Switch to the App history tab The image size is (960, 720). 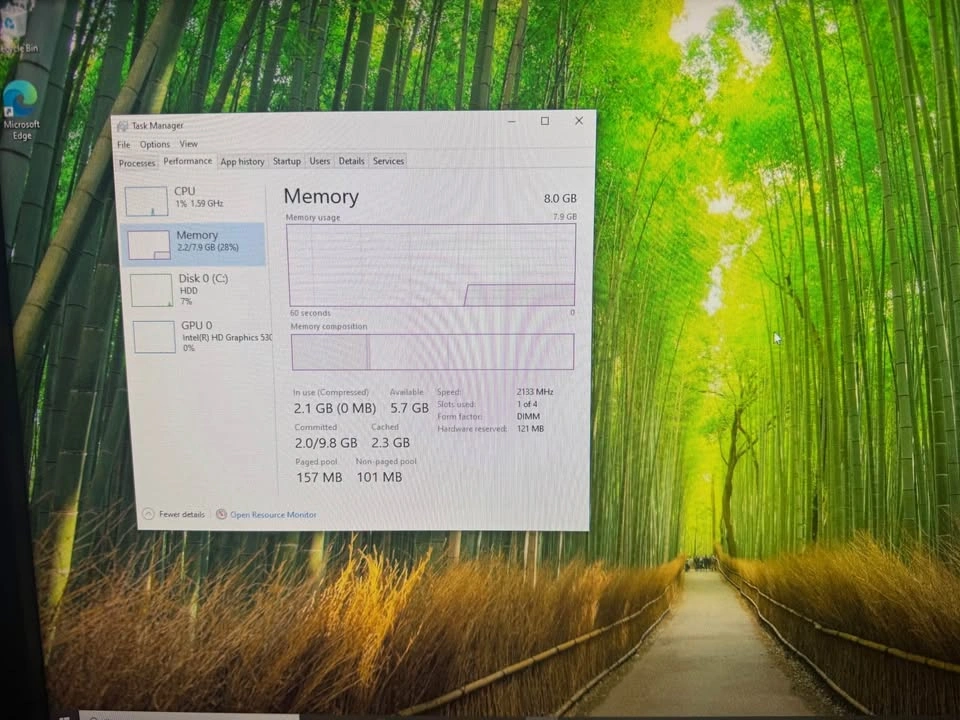click(x=242, y=161)
